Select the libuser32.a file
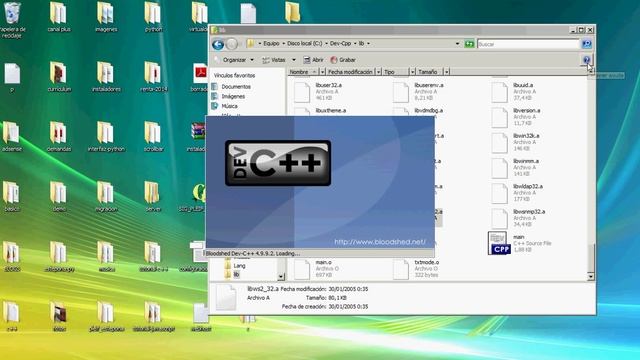Viewport: 640px width, 360px height. [x=318, y=91]
